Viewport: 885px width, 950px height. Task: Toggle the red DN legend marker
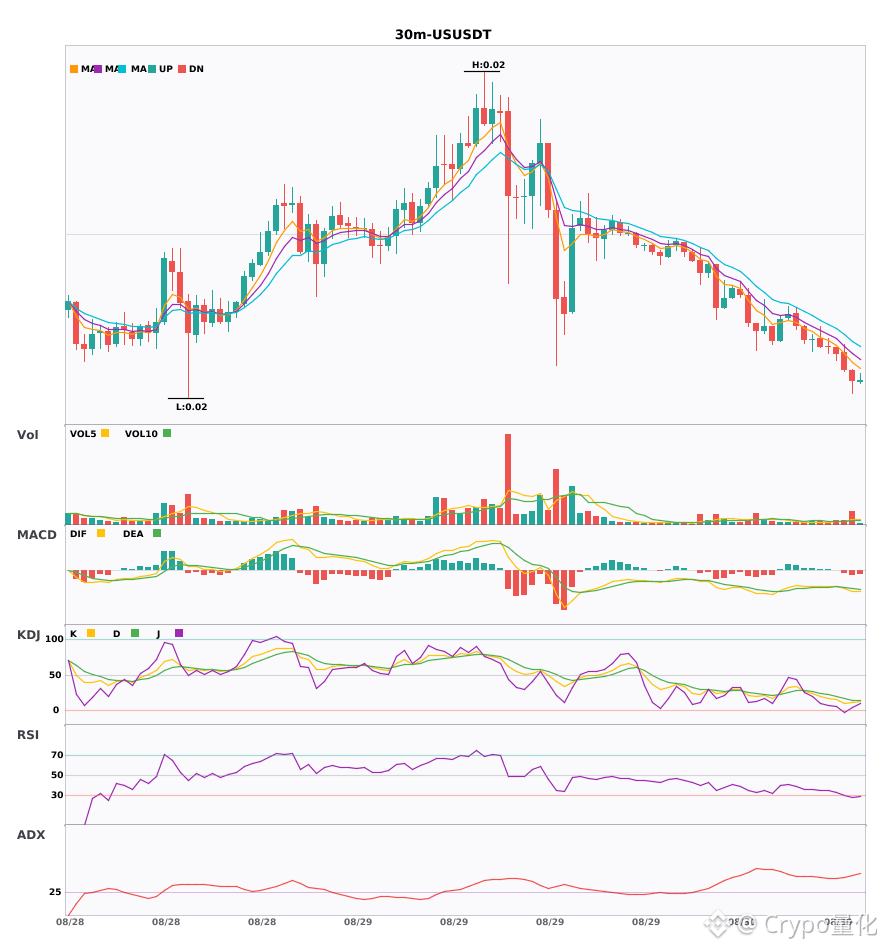coord(182,69)
